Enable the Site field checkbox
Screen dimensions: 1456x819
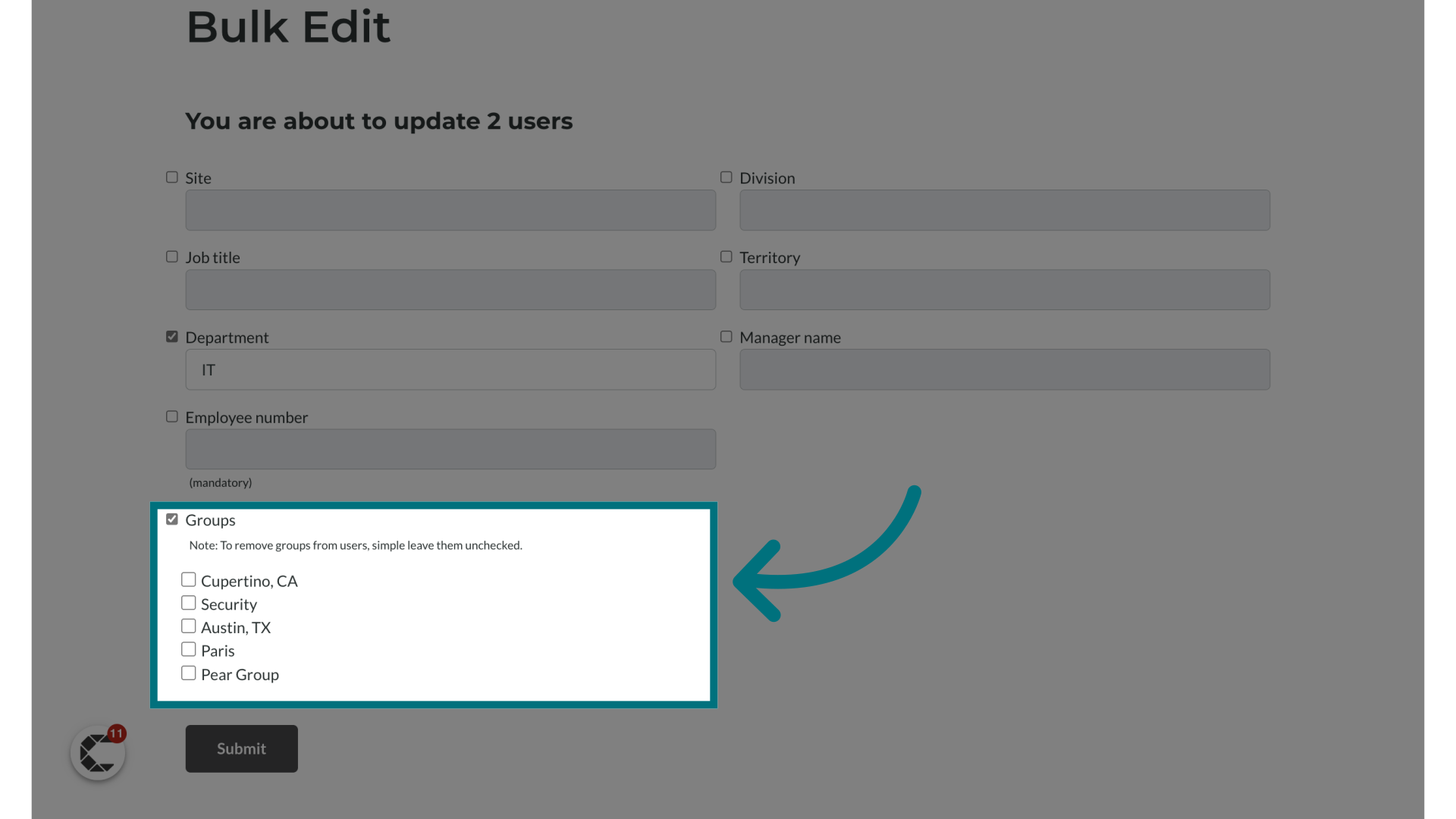[x=172, y=177]
